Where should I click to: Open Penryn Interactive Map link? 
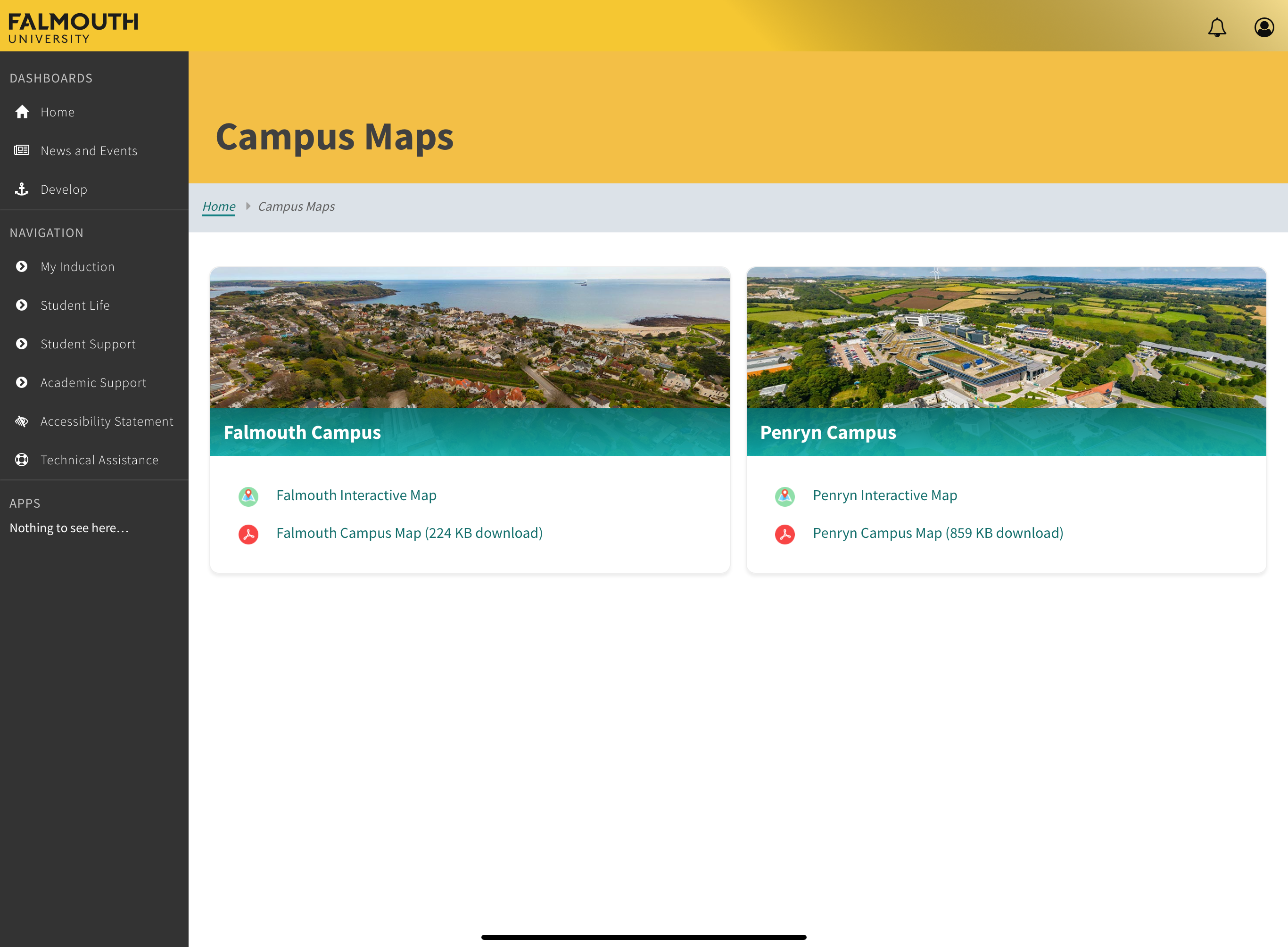884,495
